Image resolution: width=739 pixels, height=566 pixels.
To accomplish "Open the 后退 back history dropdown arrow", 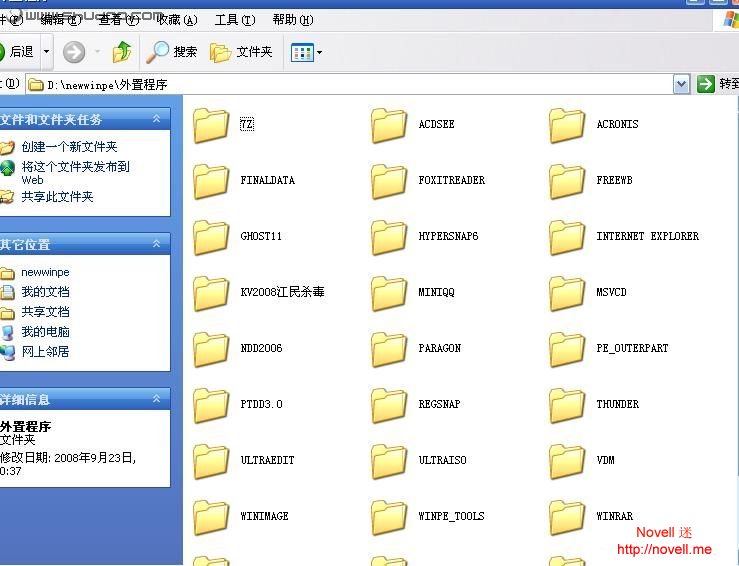I will pos(46,51).
